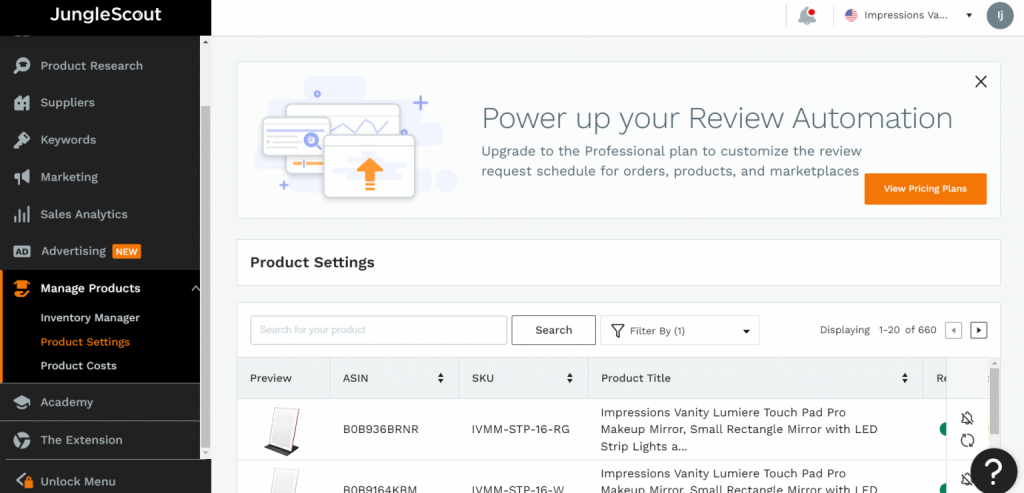This screenshot has height=493, width=1024.
Task: Click the NEW badge next to Advertising
Action: (127, 251)
